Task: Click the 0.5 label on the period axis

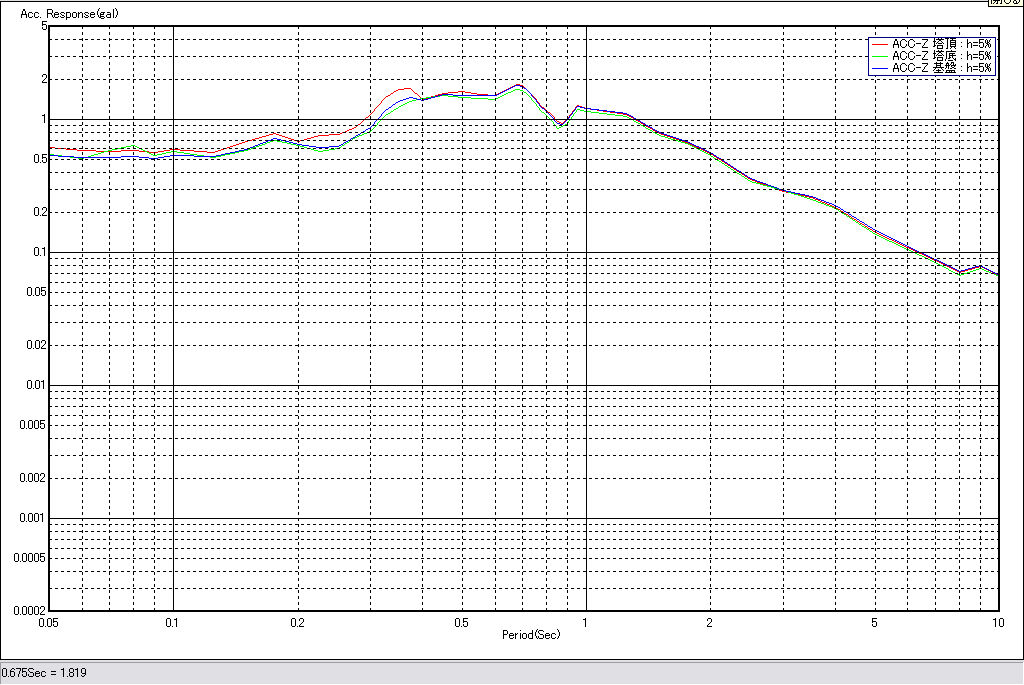Action: 461,623
